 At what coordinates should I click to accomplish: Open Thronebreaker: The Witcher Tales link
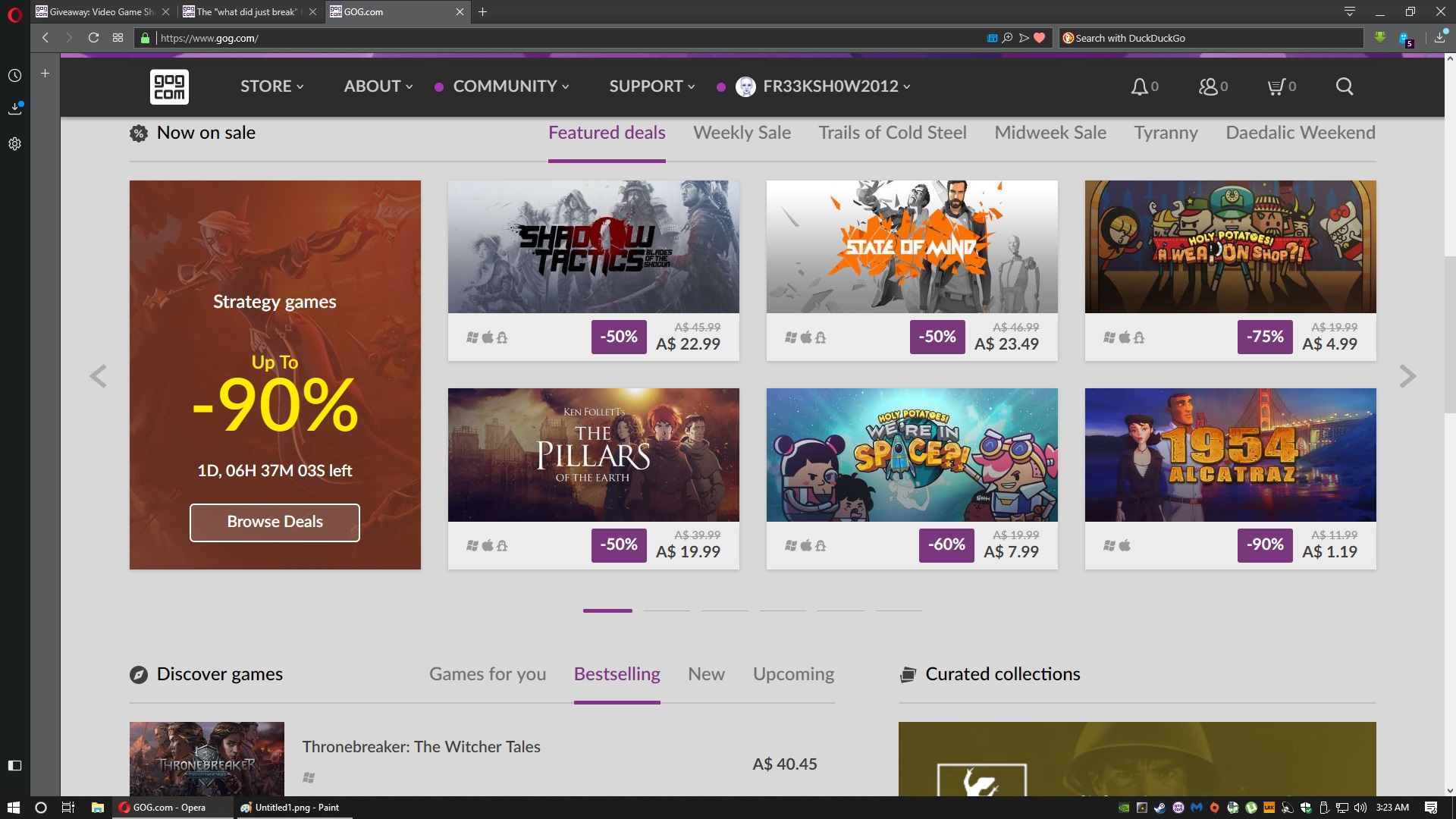421,747
